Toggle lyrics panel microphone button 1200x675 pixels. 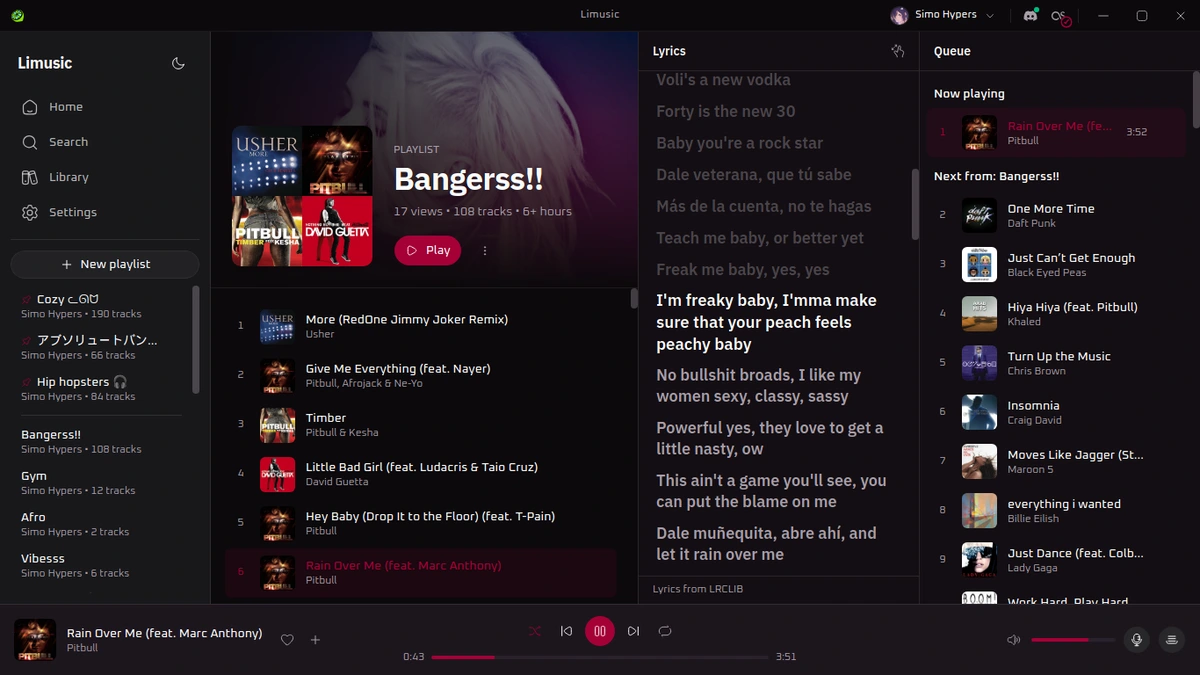[x=1136, y=640]
